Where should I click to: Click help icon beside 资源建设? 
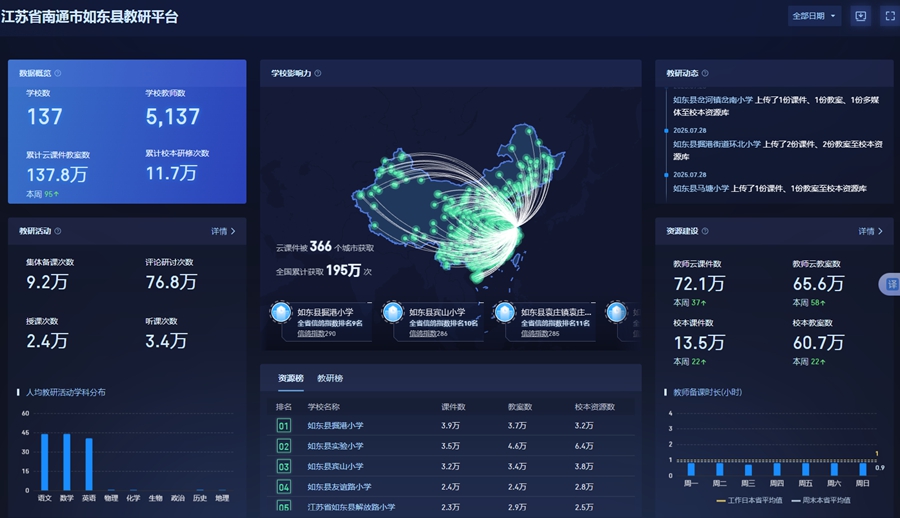pos(706,231)
